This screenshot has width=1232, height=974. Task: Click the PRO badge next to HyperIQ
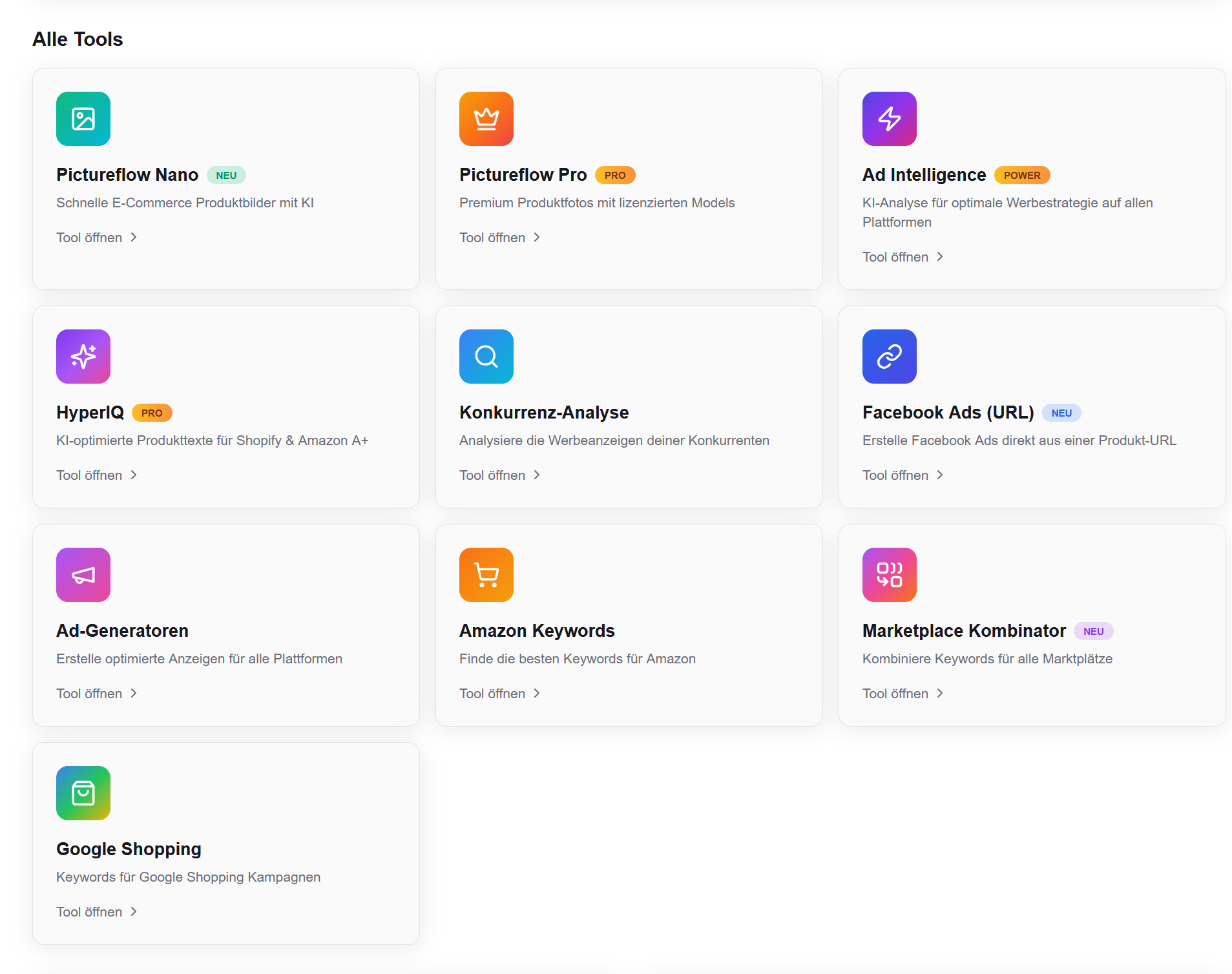(x=152, y=413)
